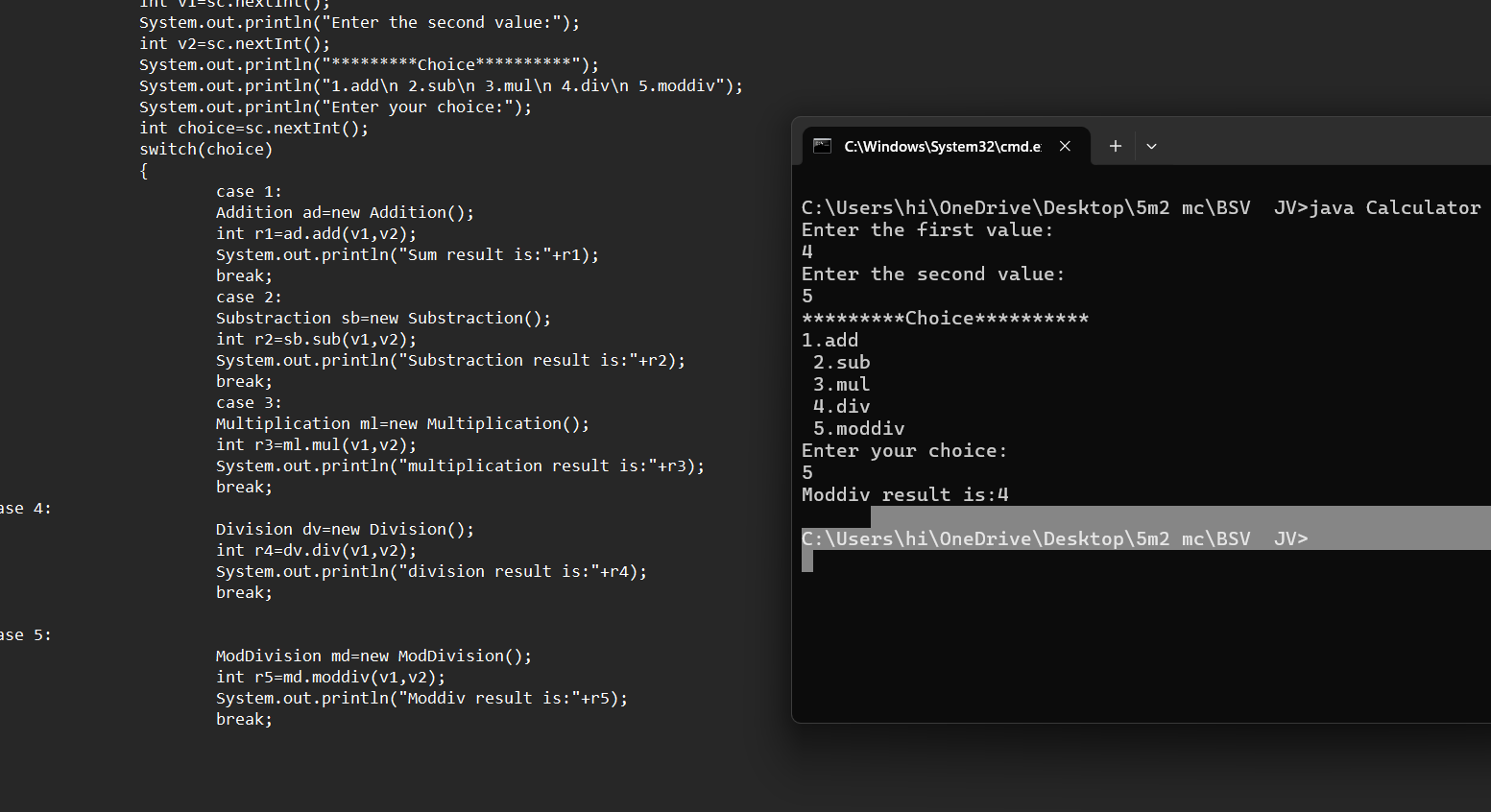Click the 'Moddiv result is:4' output line

[x=903, y=494]
